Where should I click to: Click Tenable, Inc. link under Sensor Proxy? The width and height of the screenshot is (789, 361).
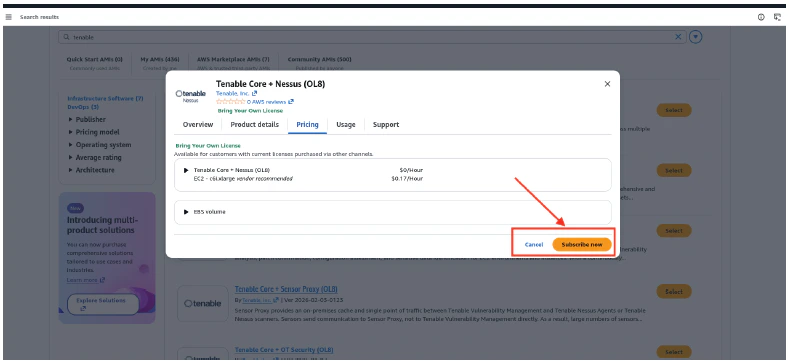tap(257, 300)
